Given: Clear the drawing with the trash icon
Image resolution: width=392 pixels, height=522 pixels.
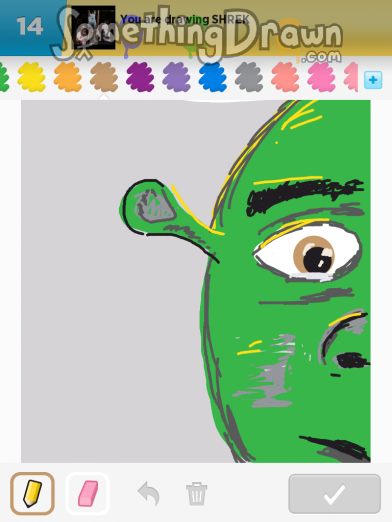Looking at the screenshot, I should coord(196,494).
